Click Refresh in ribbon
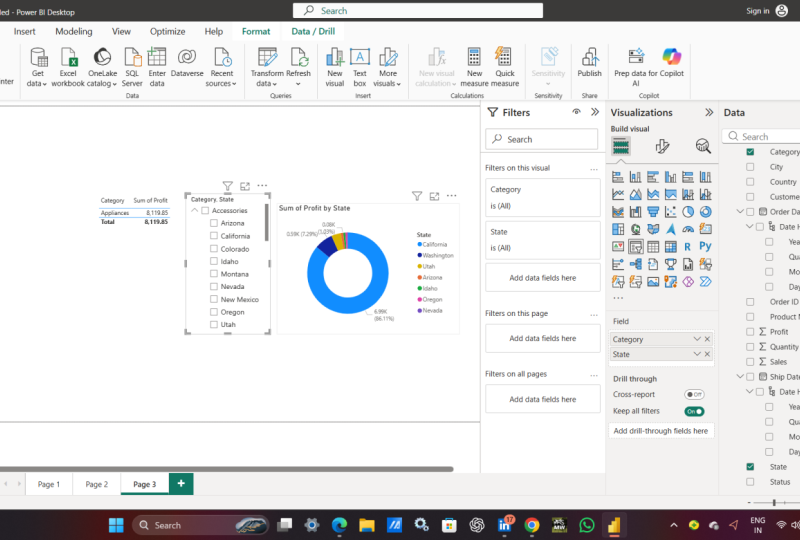The image size is (800, 540). point(298,66)
